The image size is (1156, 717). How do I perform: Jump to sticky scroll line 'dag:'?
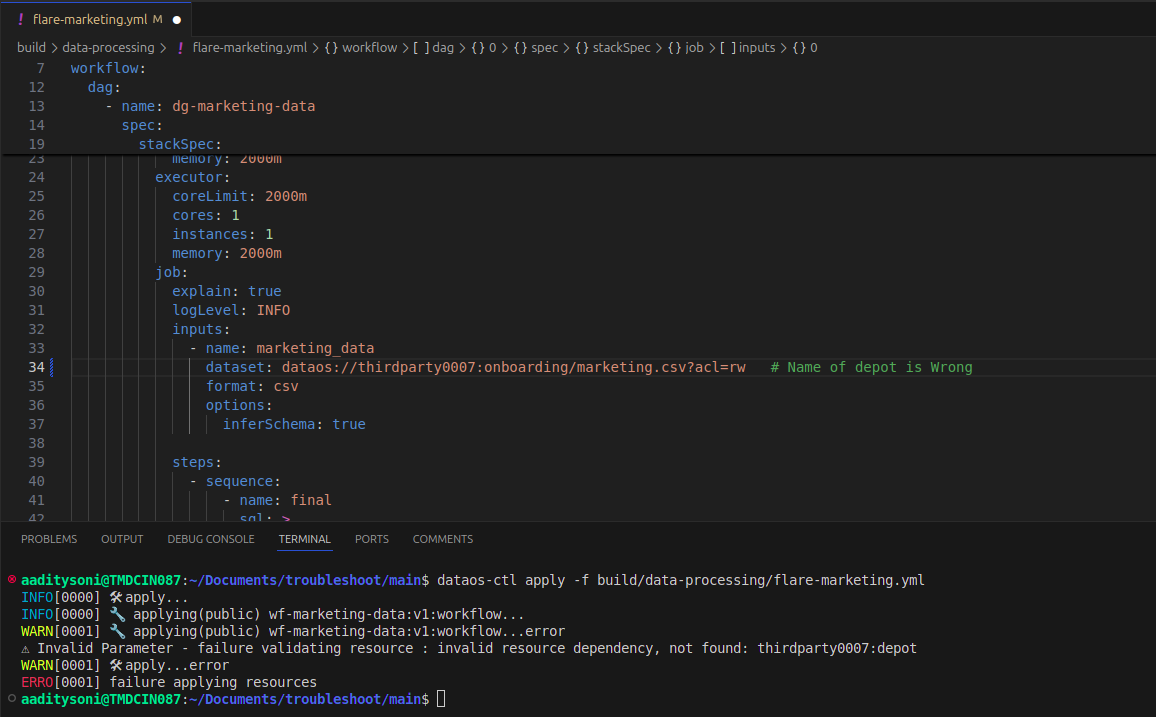click(104, 87)
